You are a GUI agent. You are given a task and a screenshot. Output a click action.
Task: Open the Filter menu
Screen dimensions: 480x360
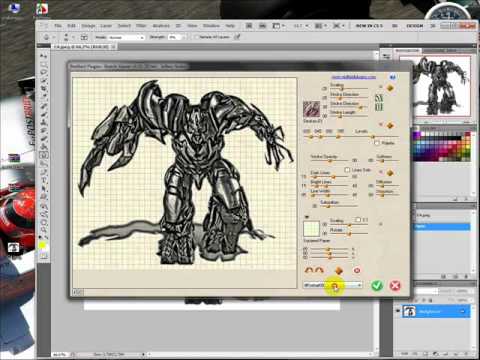point(141,26)
